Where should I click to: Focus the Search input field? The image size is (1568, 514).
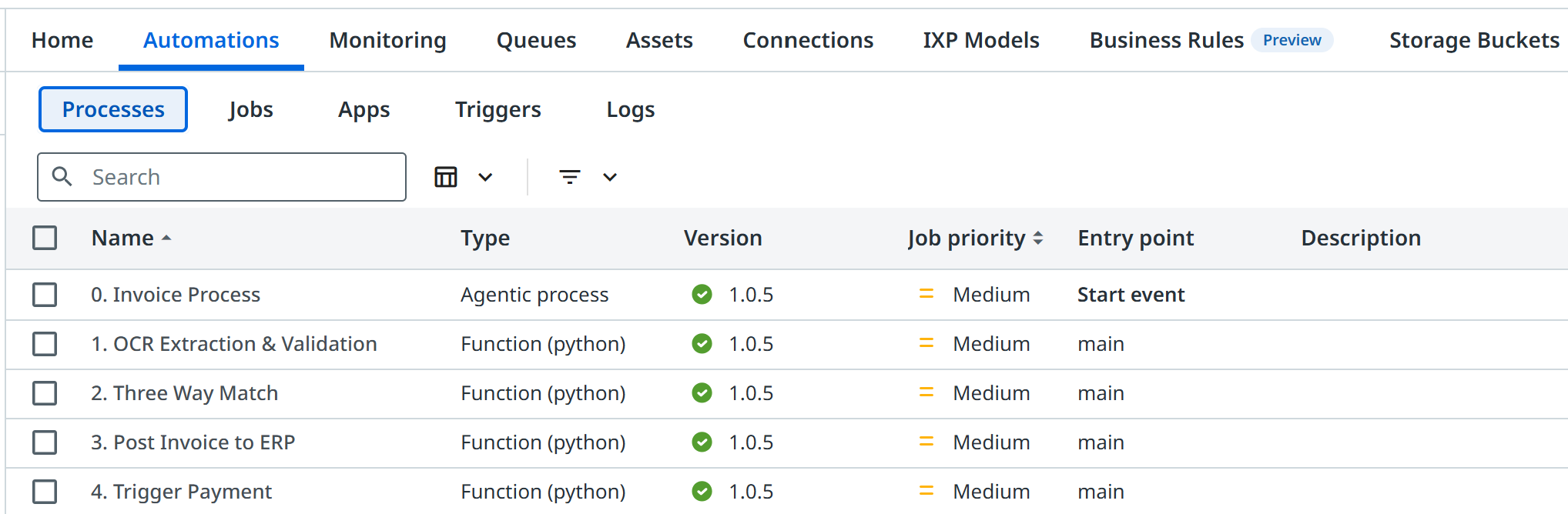222,177
